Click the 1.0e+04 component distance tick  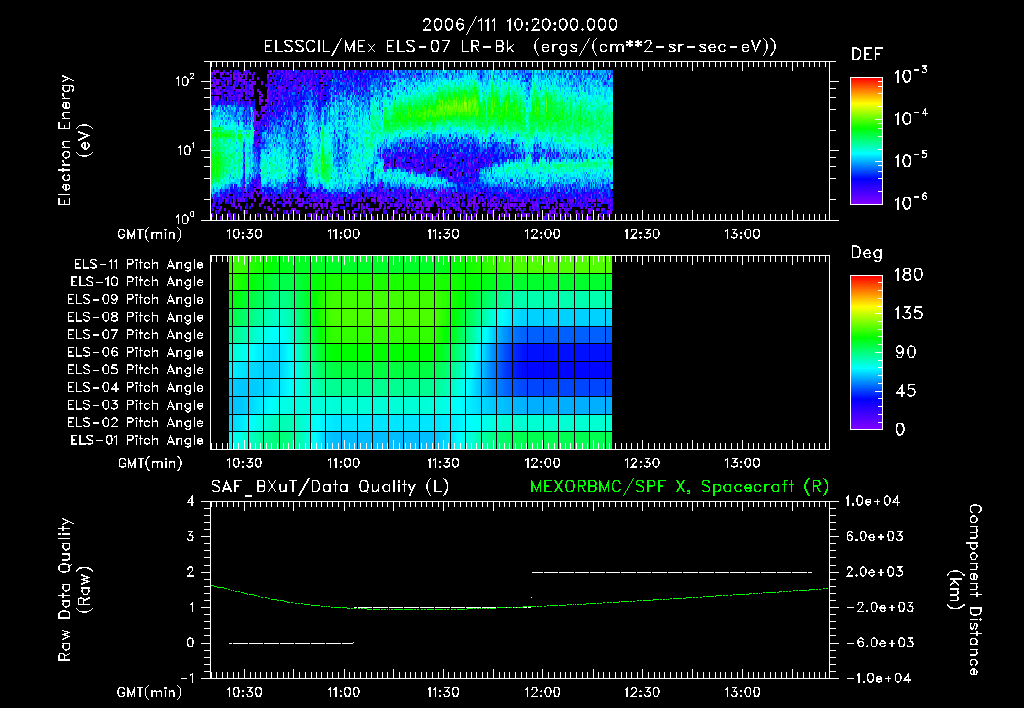point(872,501)
